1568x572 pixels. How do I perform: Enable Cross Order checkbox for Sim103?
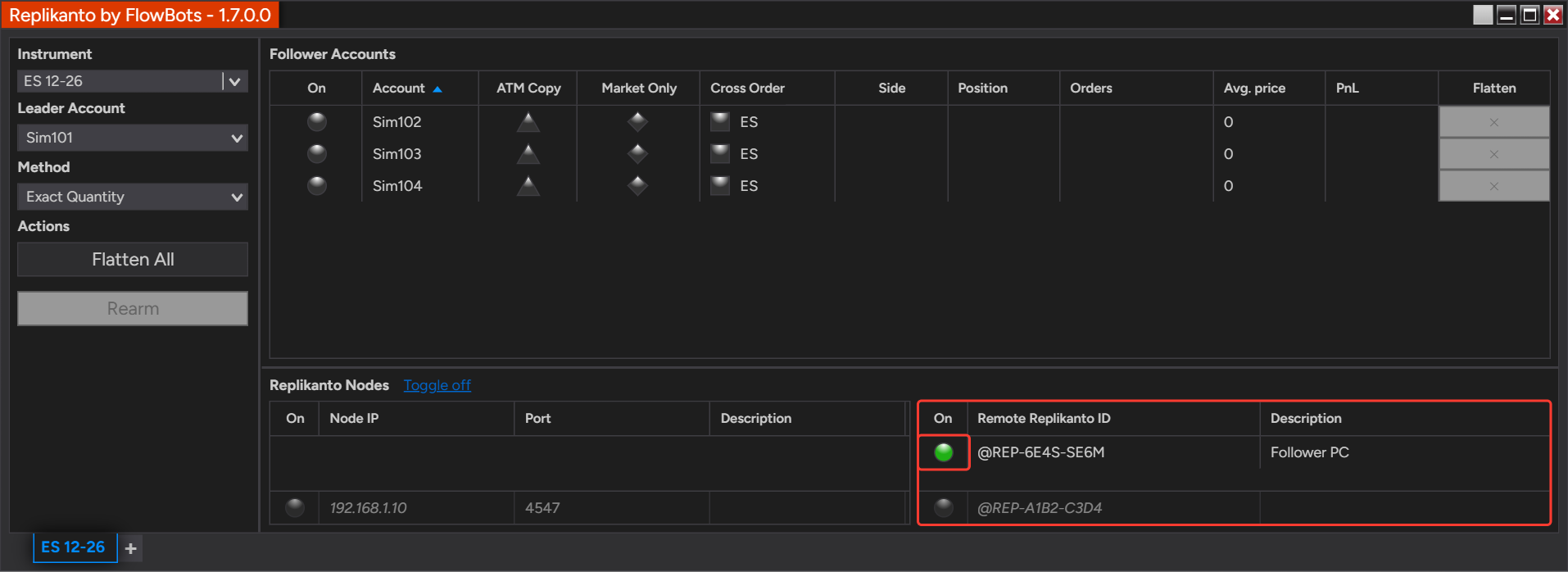(x=720, y=154)
